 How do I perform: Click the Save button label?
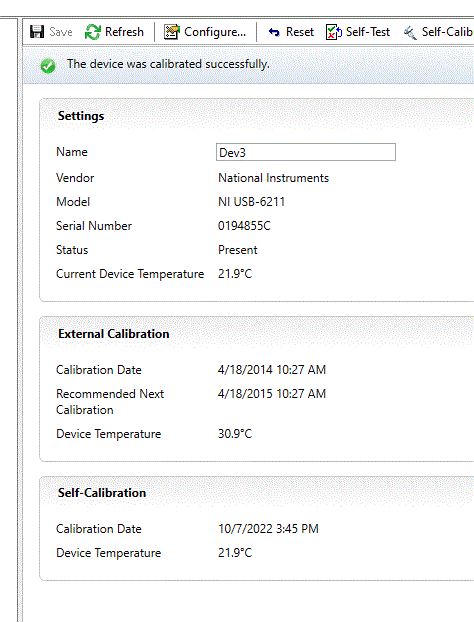[x=61, y=32]
